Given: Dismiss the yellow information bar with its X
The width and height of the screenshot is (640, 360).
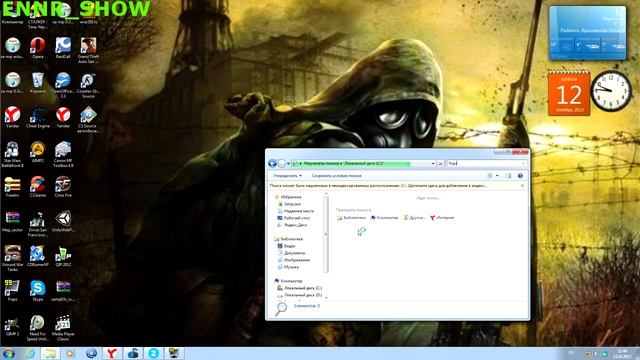Looking at the screenshot, I should (523, 185).
